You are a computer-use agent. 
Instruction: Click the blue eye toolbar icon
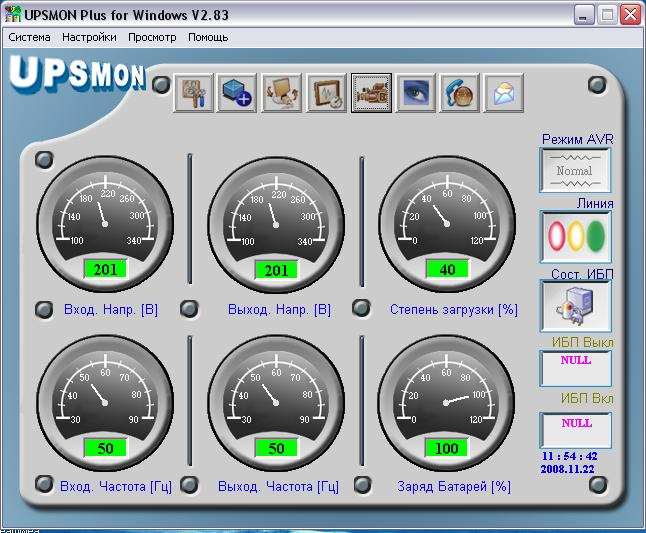tap(415, 93)
